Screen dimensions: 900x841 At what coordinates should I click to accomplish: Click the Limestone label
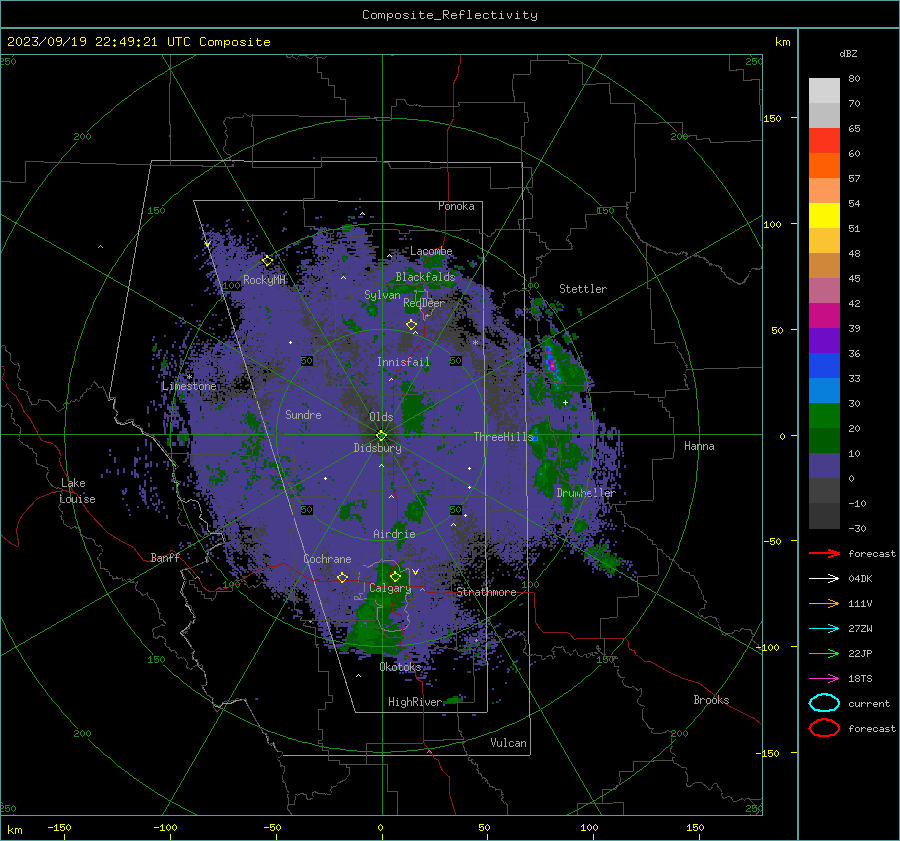click(x=189, y=386)
